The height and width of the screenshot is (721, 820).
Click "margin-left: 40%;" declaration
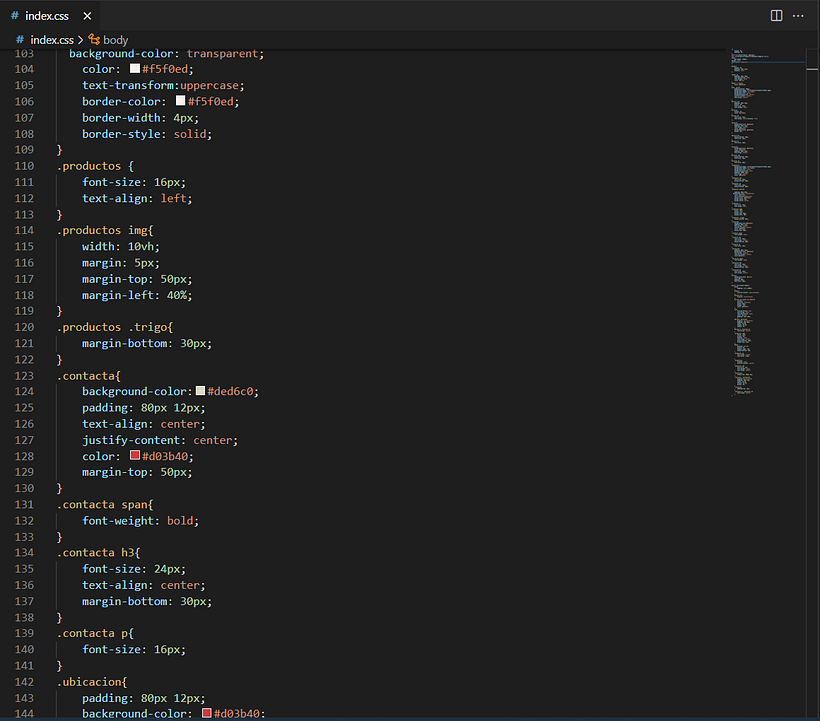click(x=137, y=295)
